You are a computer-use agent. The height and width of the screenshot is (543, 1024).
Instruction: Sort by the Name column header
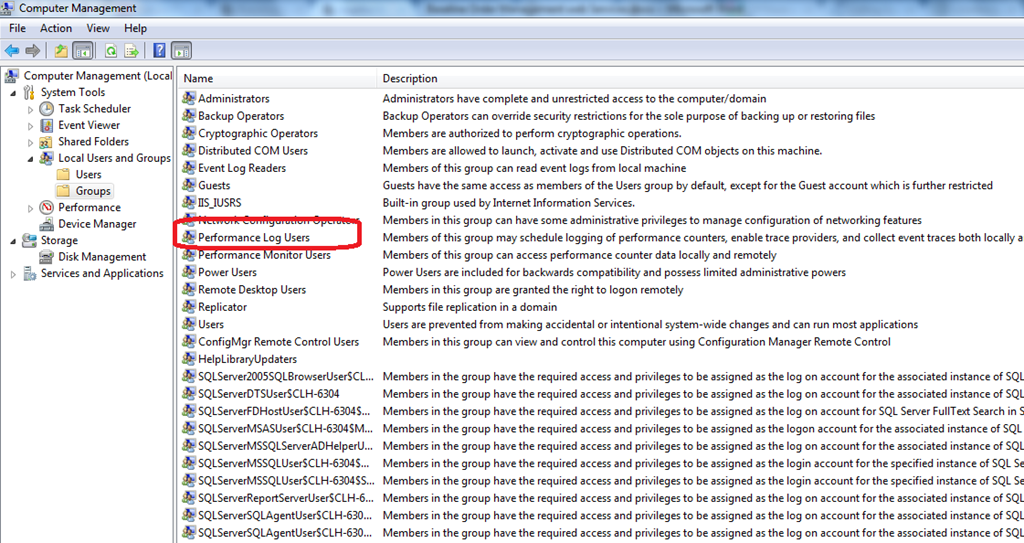click(x=278, y=78)
